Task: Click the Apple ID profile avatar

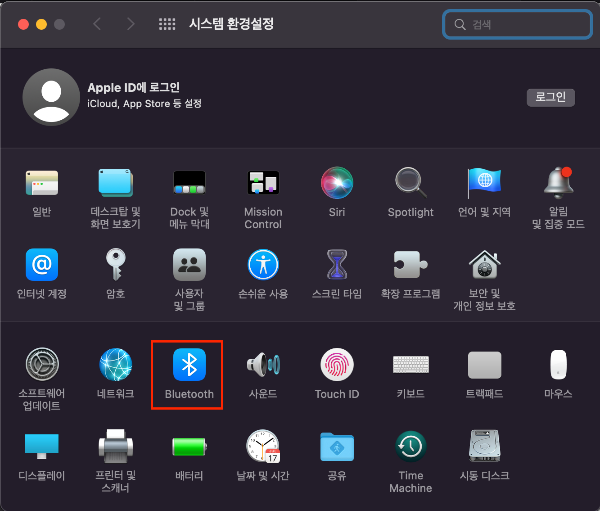Action: pyautogui.click(x=51, y=97)
